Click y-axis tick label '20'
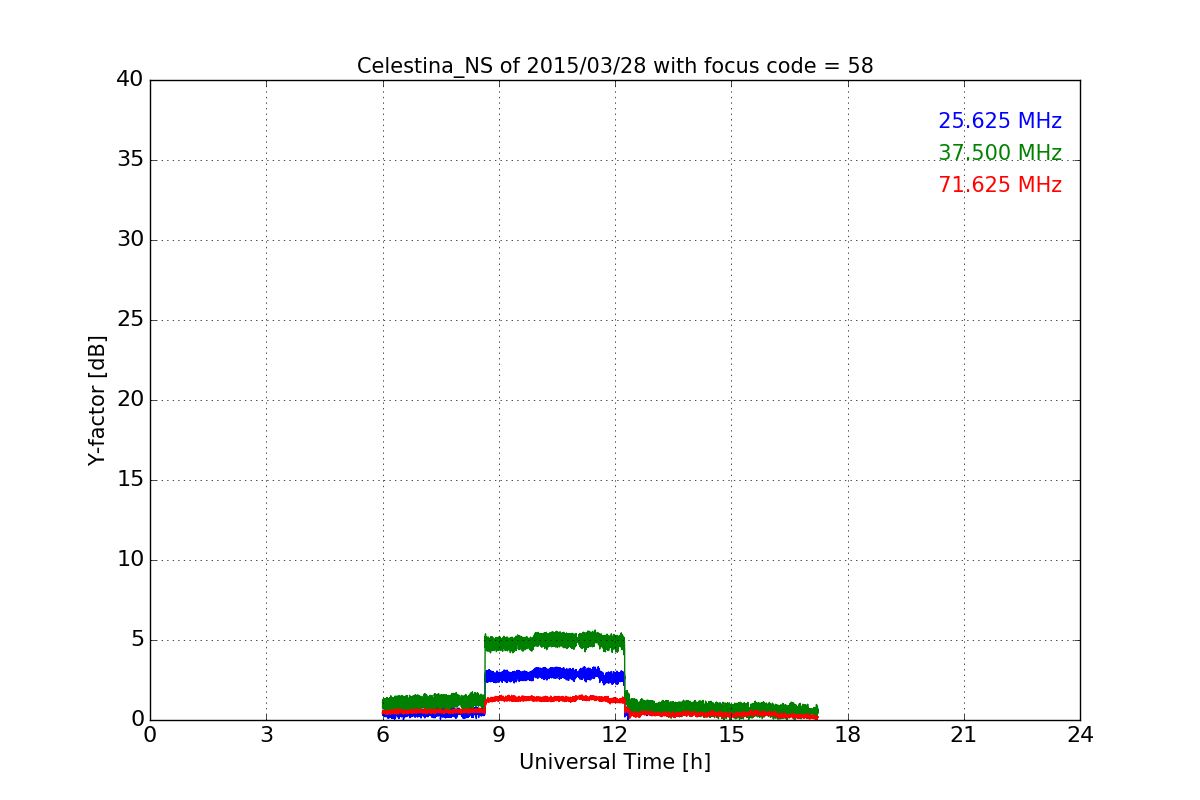This screenshot has height=800, width=1200. coord(130,400)
